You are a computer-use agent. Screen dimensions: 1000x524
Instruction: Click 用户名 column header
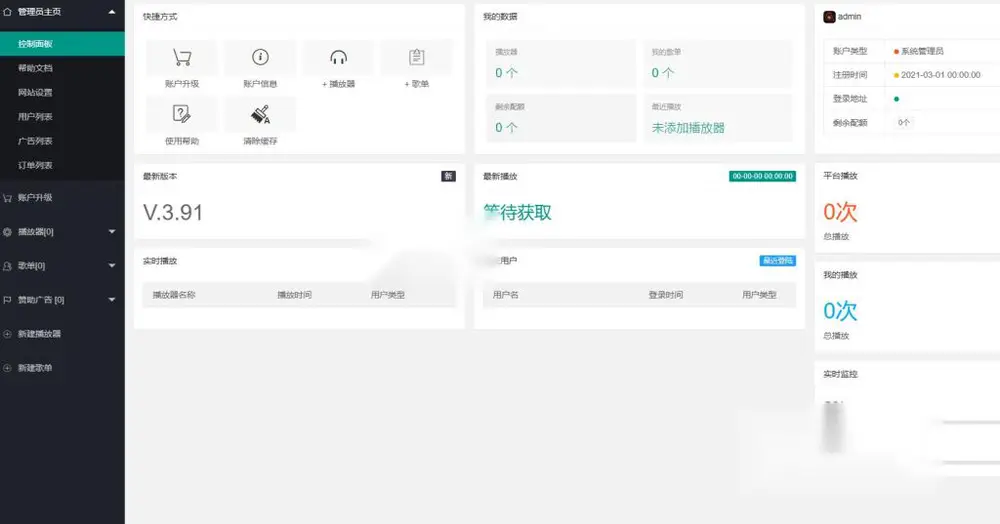click(x=506, y=295)
